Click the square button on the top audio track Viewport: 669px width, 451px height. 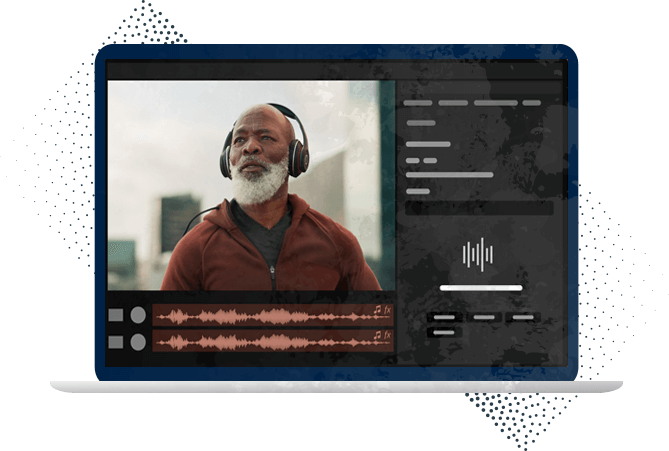pos(116,315)
